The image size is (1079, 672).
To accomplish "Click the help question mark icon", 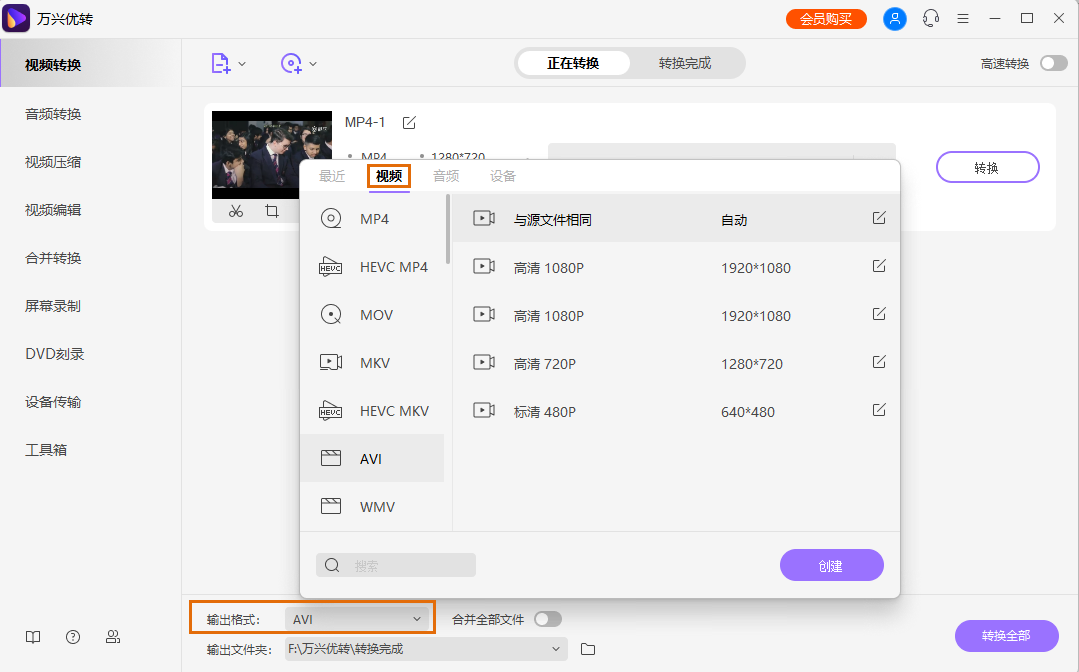I will (72, 637).
